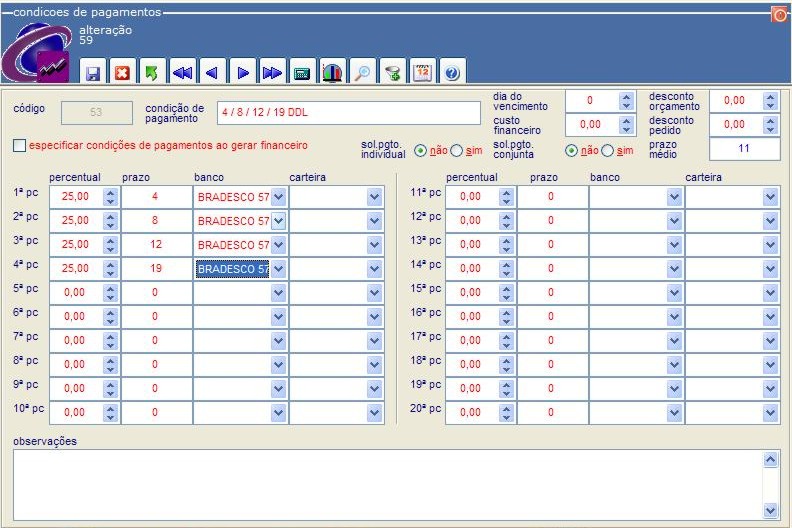Open the calendar icon in toolbar
Viewport: 792px width, 528px height.
click(422, 72)
